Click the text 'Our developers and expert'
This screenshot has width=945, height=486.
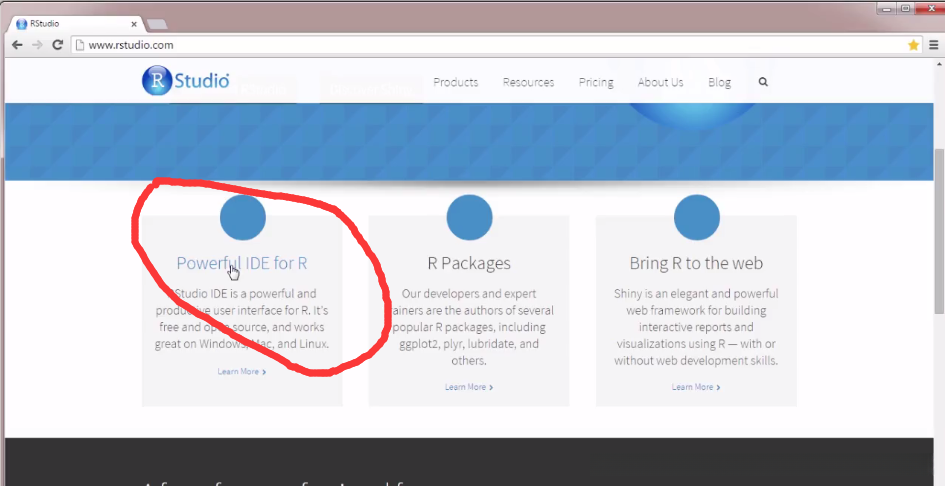[469, 294]
